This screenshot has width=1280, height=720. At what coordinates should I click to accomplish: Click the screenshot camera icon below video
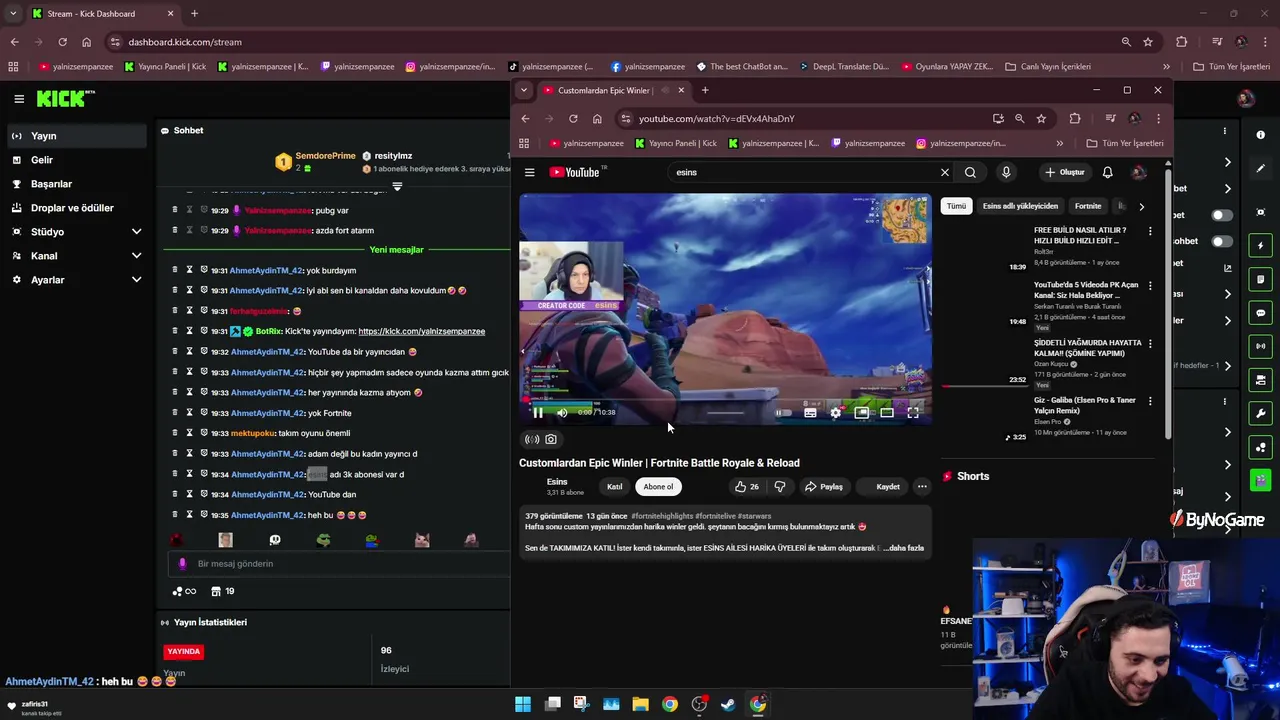551,439
